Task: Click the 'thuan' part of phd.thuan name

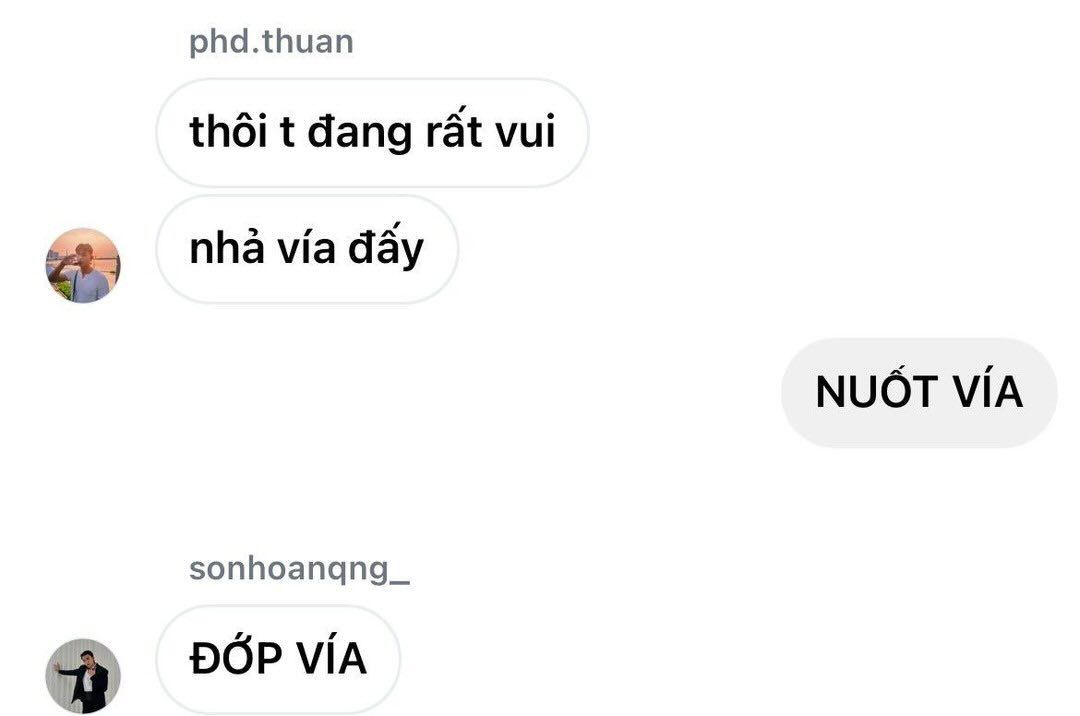Action: (307, 43)
